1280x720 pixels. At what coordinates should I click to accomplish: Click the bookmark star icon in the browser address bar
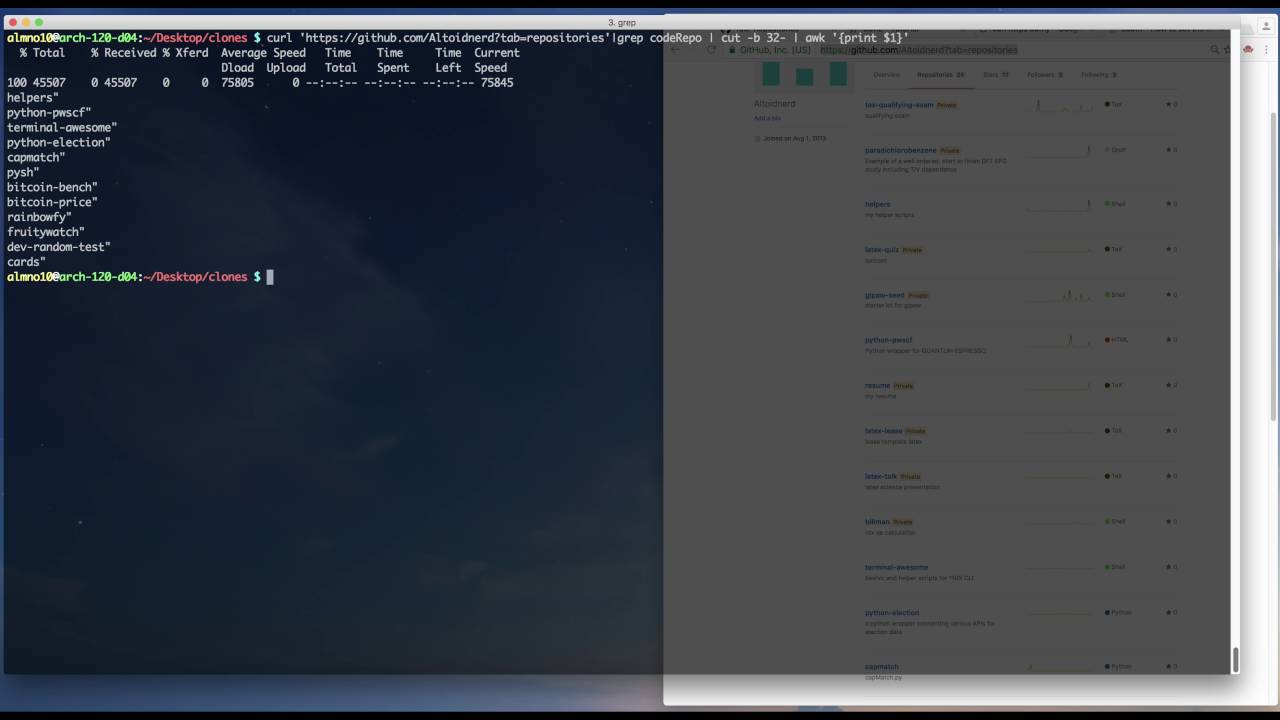[1228, 49]
